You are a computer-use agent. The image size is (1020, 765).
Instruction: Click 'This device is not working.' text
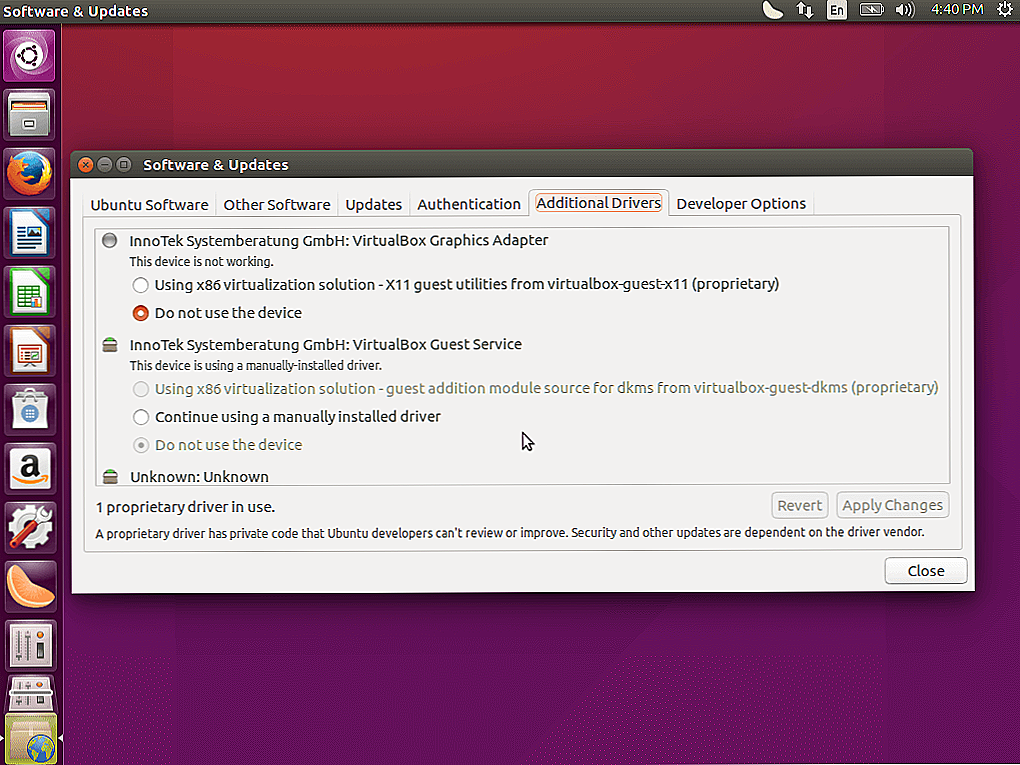coord(201,262)
